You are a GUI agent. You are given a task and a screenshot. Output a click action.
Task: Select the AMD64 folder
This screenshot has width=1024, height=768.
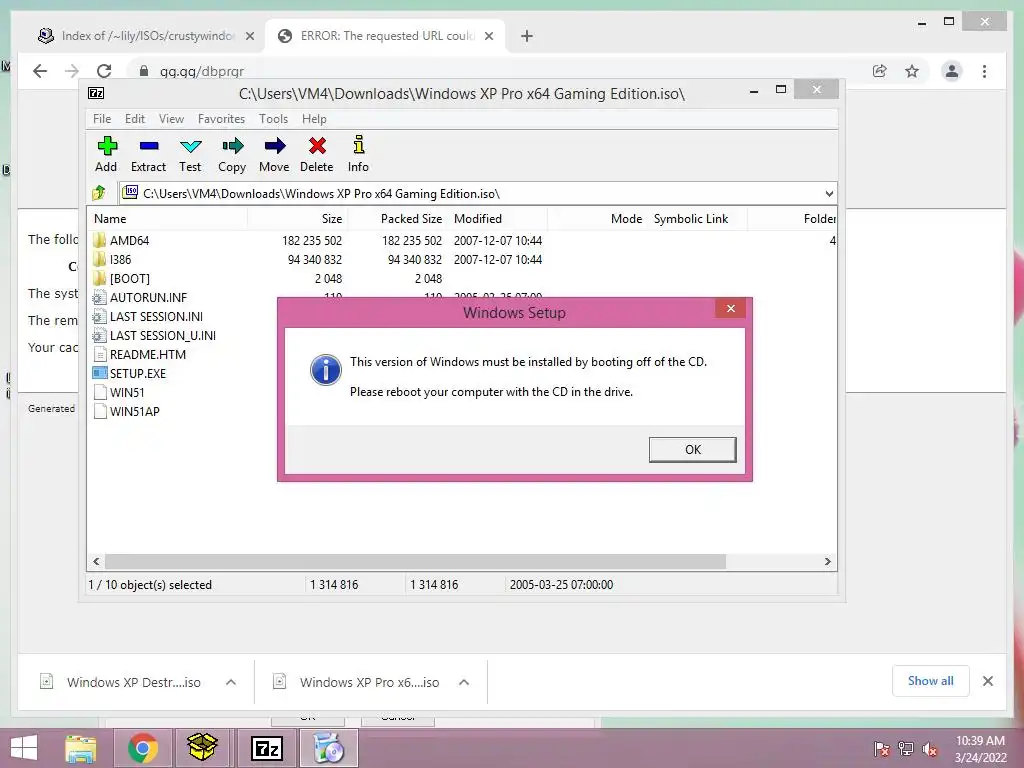129,240
